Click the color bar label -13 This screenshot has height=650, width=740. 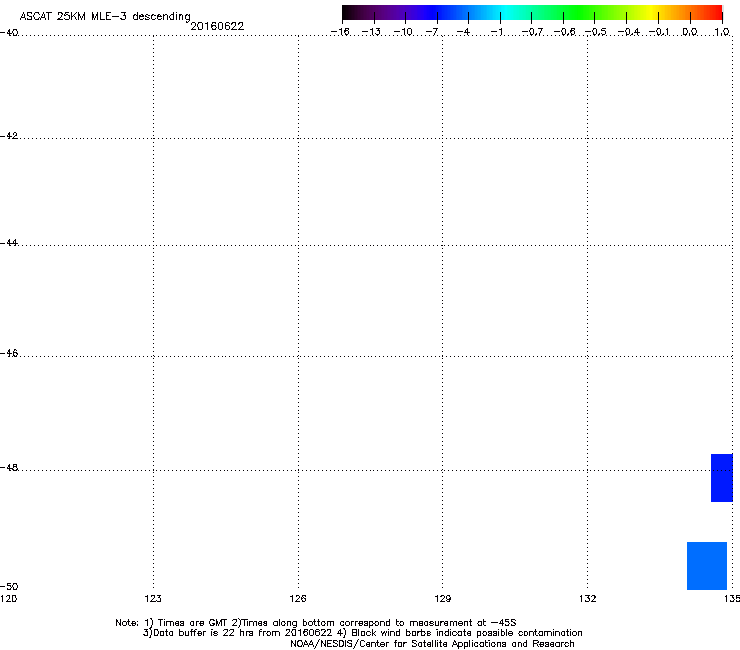pyautogui.click(x=371, y=32)
